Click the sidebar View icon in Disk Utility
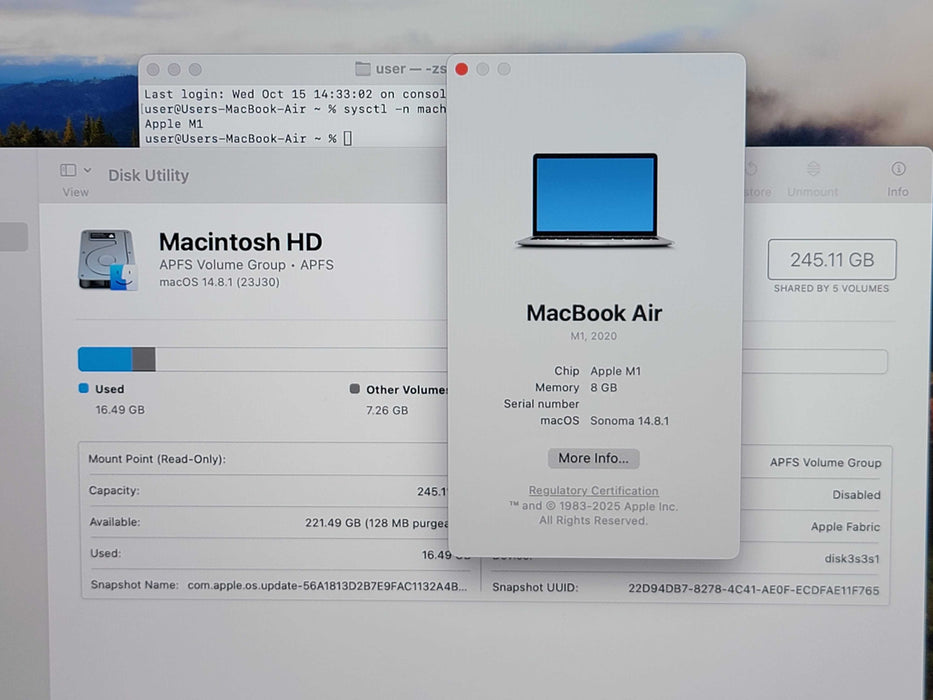The height and width of the screenshot is (700, 933). pos(68,171)
